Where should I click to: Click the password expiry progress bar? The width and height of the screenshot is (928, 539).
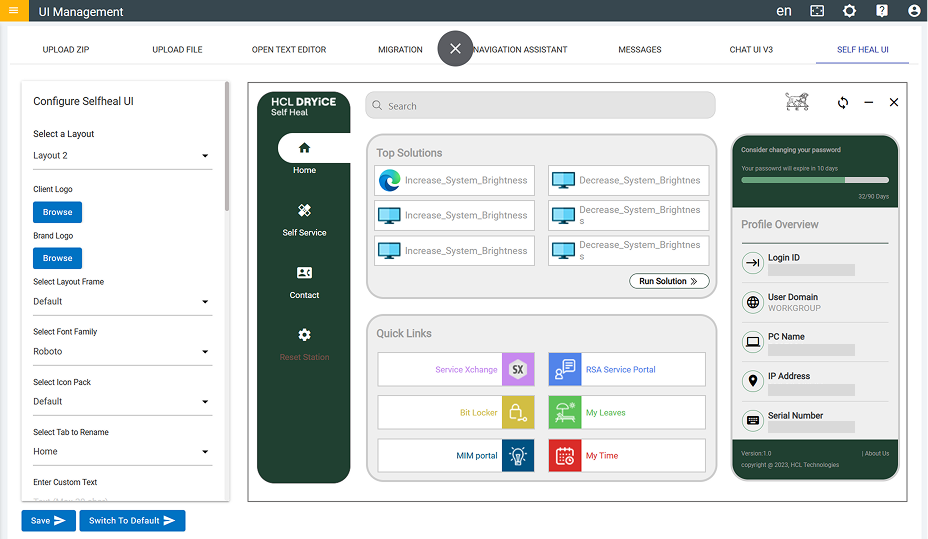click(815, 180)
